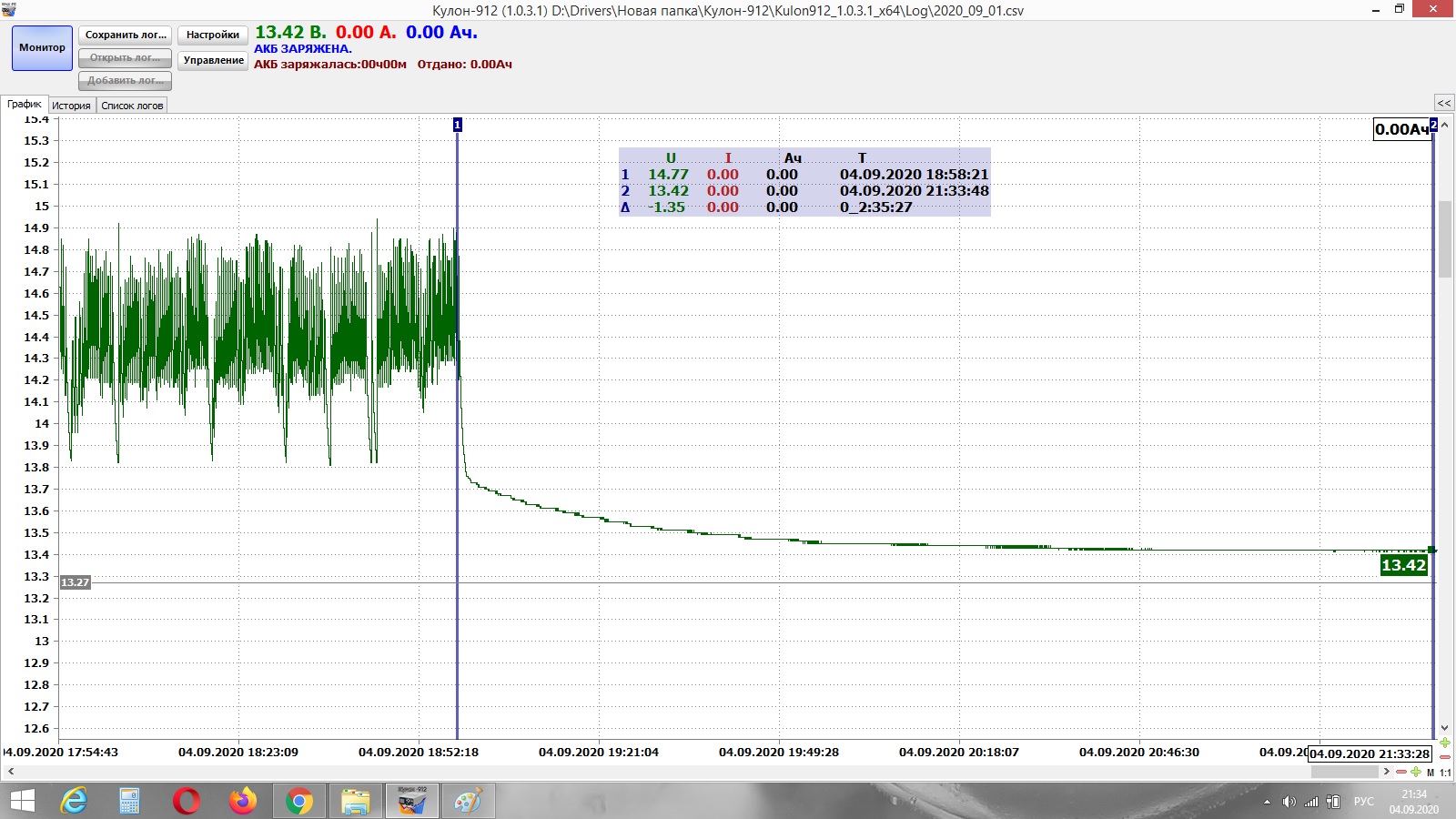Click the horizontal zoom-in green plus icon
The image size is (1456, 819).
[1416, 773]
